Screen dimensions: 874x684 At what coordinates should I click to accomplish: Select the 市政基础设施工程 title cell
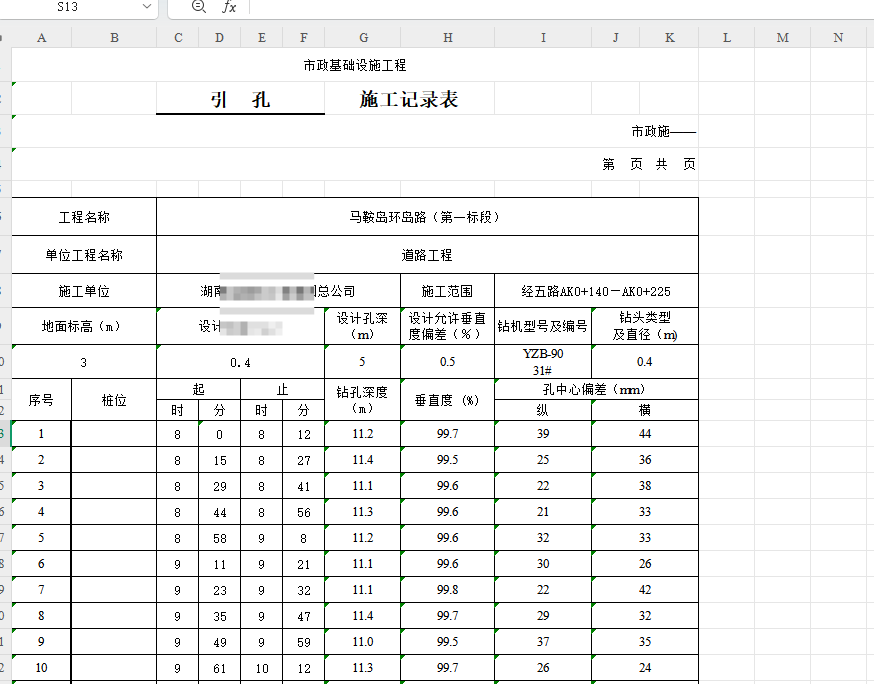click(354, 66)
